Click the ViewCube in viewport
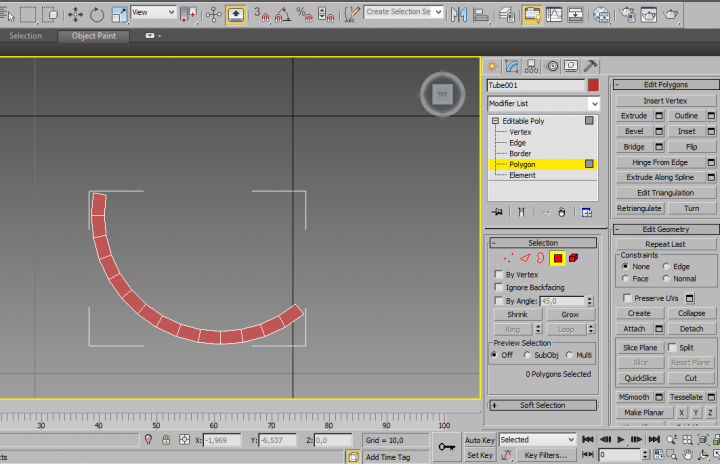The width and height of the screenshot is (720, 464). coord(441,94)
